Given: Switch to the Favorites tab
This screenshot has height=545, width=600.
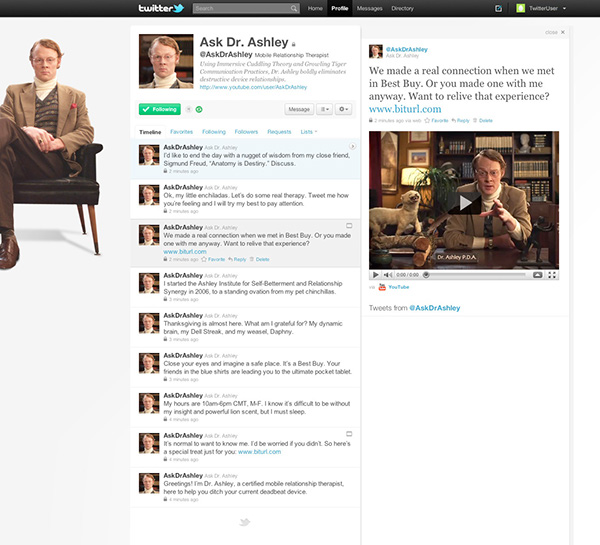Looking at the screenshot, I should pyautogui.click(x=181, y=132).
